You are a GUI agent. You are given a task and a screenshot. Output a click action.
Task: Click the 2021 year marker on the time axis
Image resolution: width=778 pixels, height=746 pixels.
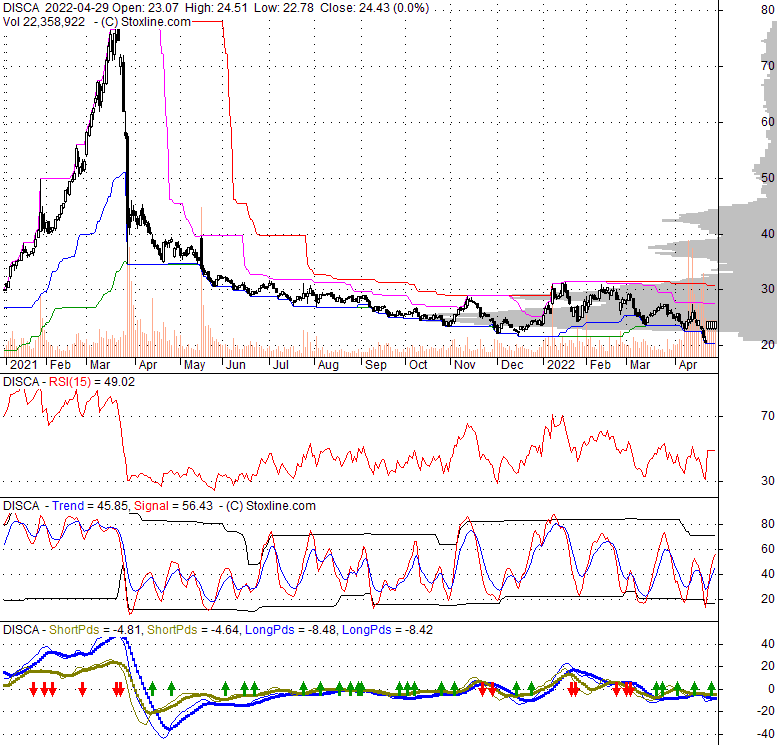pyautogui.click(x=20, y=366)
